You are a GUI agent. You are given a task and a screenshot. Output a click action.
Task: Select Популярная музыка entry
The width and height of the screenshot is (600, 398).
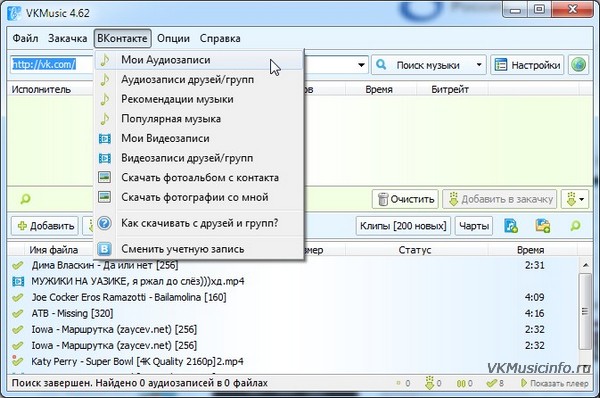pyautogui.click(x=199, y=119)
